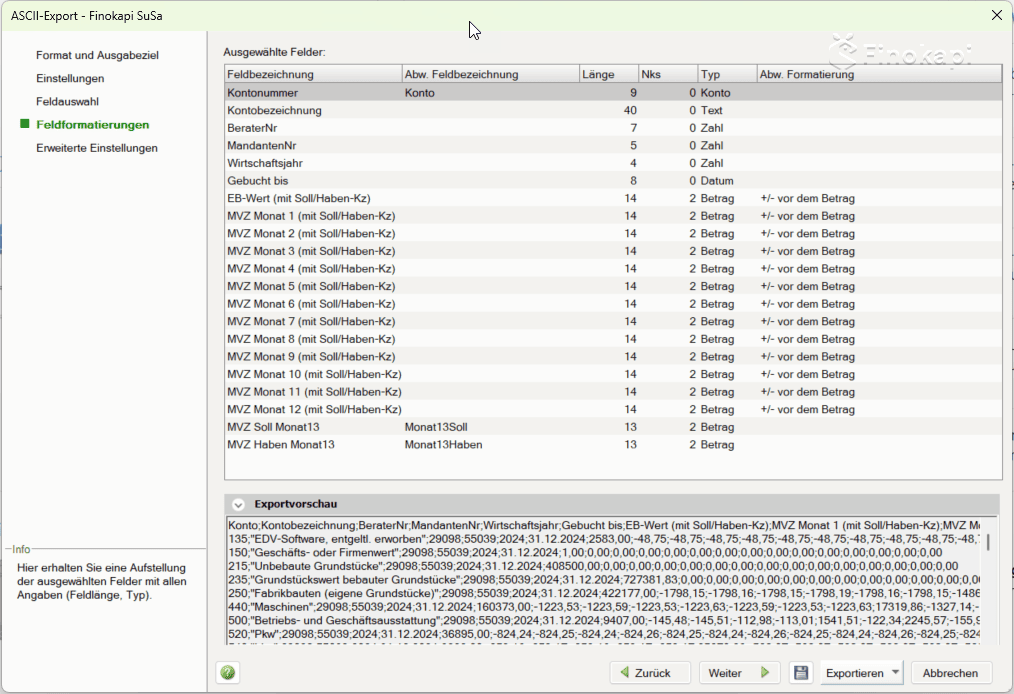This screenshot has width=1014, height=694.
Task: Click the preview header line starting Konto;Kontobezeichnung
Action: (x=604, y=525)
